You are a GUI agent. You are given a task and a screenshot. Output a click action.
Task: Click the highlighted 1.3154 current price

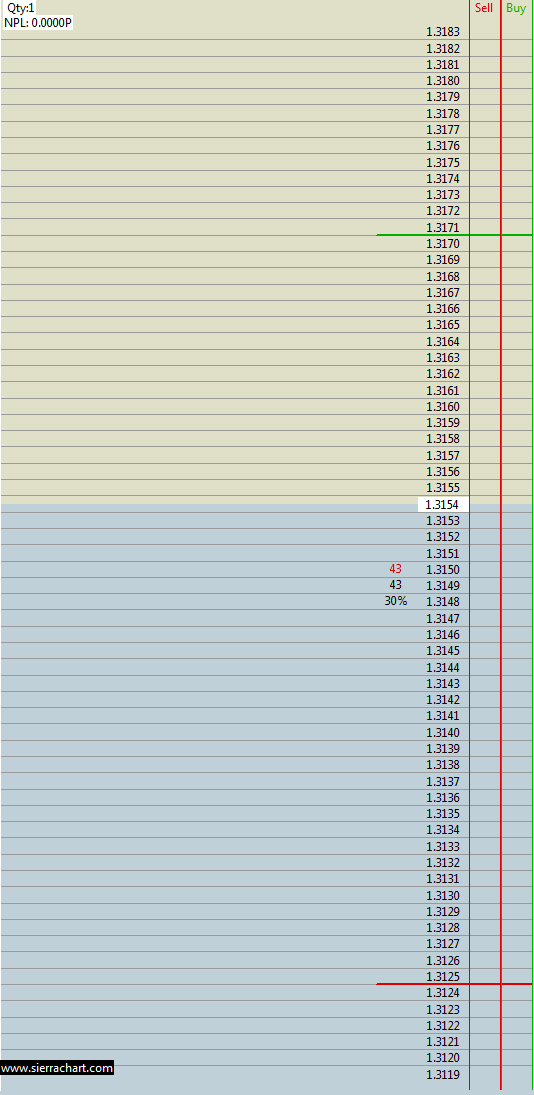tap(443, 504)
